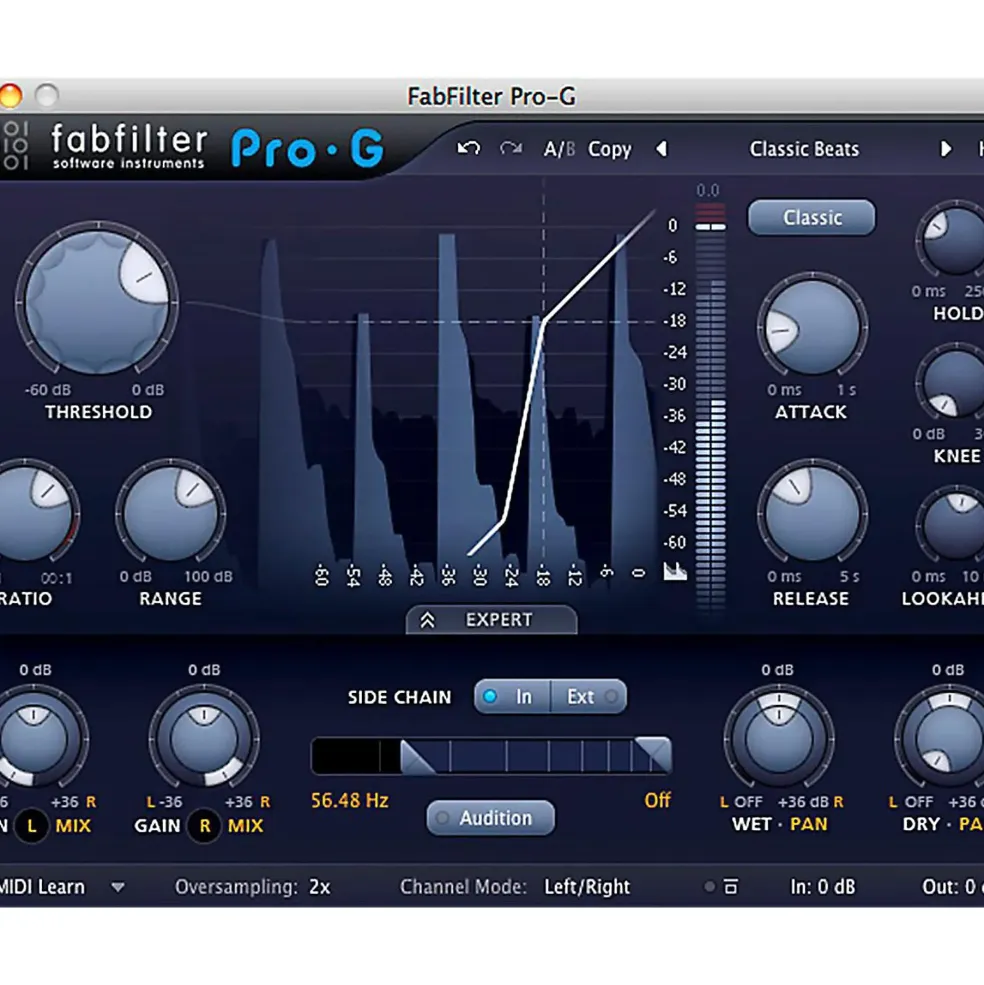Click the In: 0 dB readout
984x985 pixels.
click(822, 887)
